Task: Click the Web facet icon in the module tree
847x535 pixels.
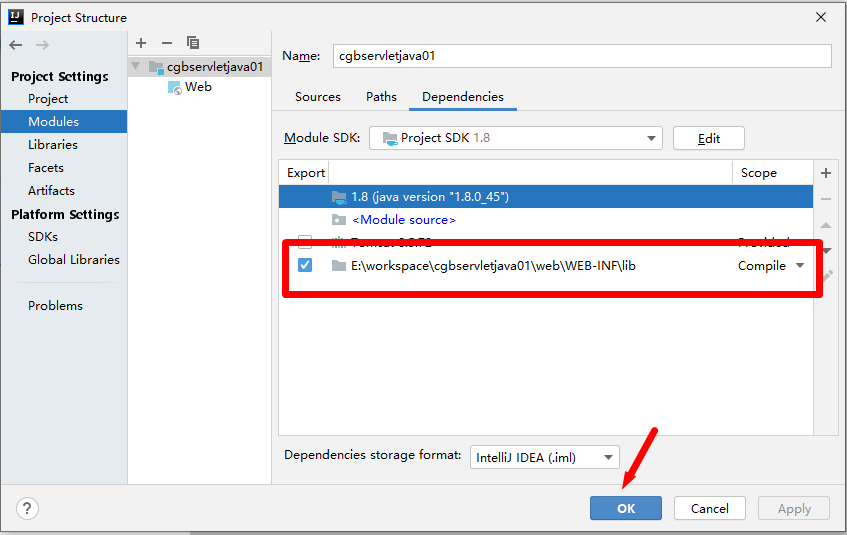Action: click(x=174, y=87)
